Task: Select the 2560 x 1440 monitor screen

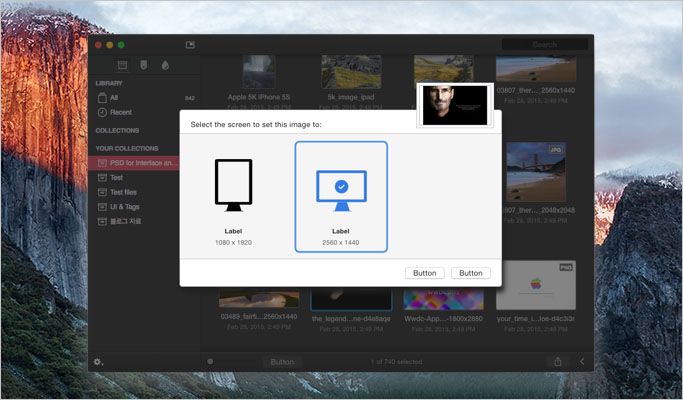Action: pos(341,197)
